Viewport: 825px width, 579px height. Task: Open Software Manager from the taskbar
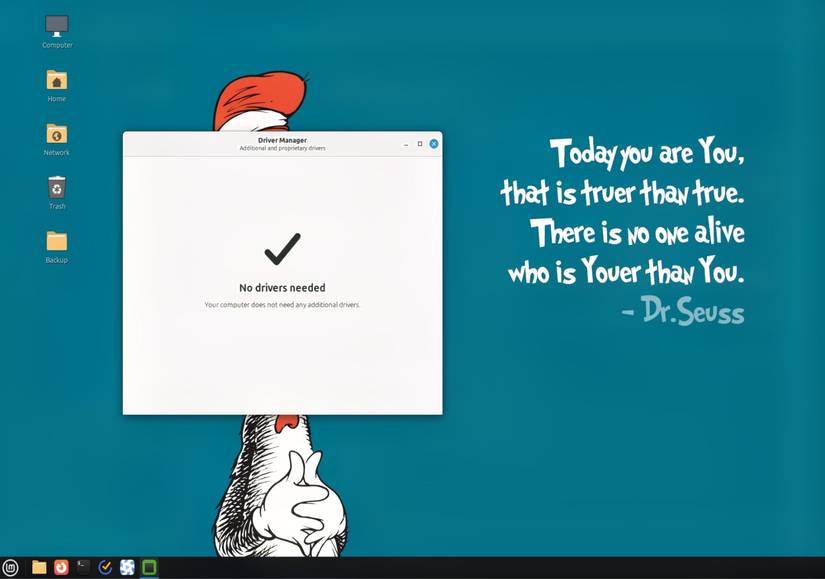(x=127, y=567)
